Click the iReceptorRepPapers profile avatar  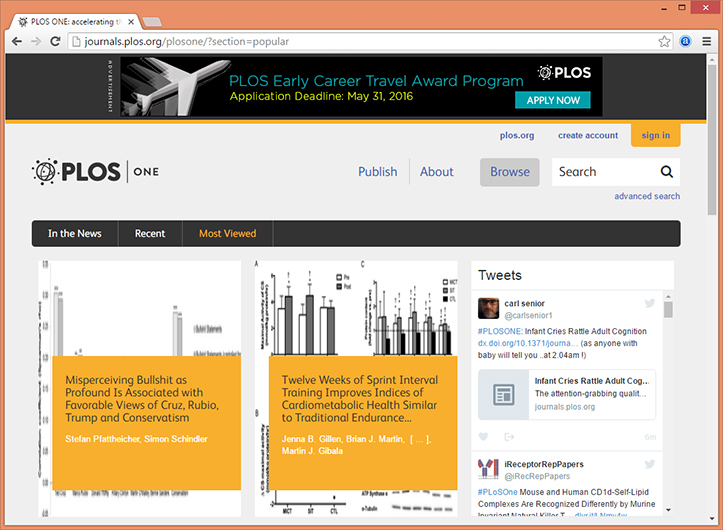[x=488, y=469]
